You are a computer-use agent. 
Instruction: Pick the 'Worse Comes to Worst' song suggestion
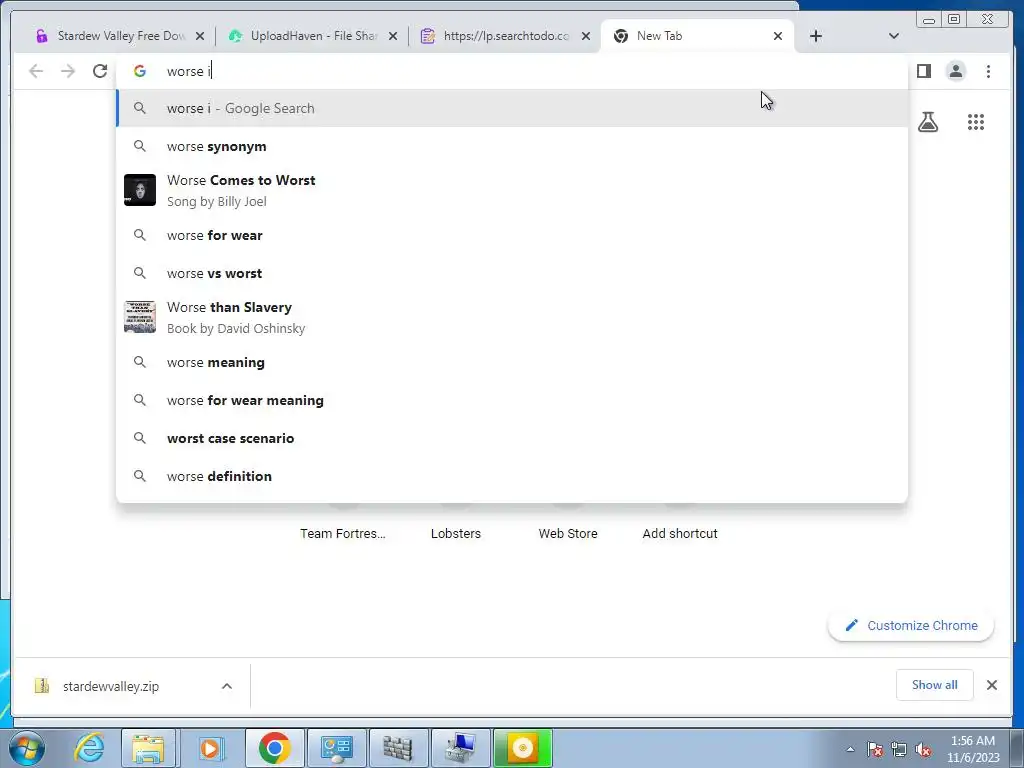[512, 190]
